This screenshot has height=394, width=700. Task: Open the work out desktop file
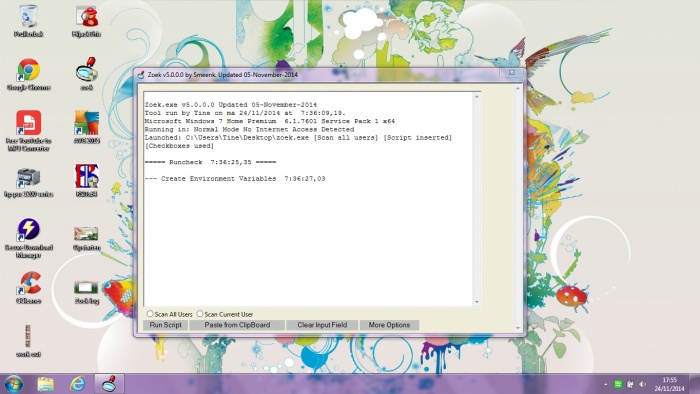[28, 340]
